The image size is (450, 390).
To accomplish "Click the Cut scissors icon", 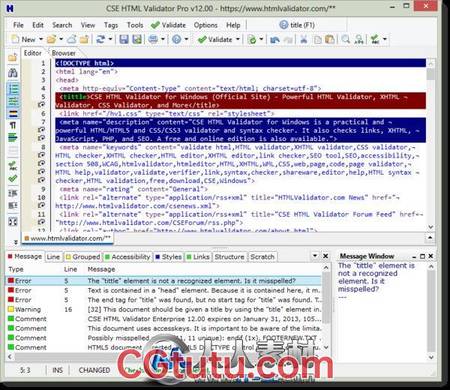I will tap(303, 39).
